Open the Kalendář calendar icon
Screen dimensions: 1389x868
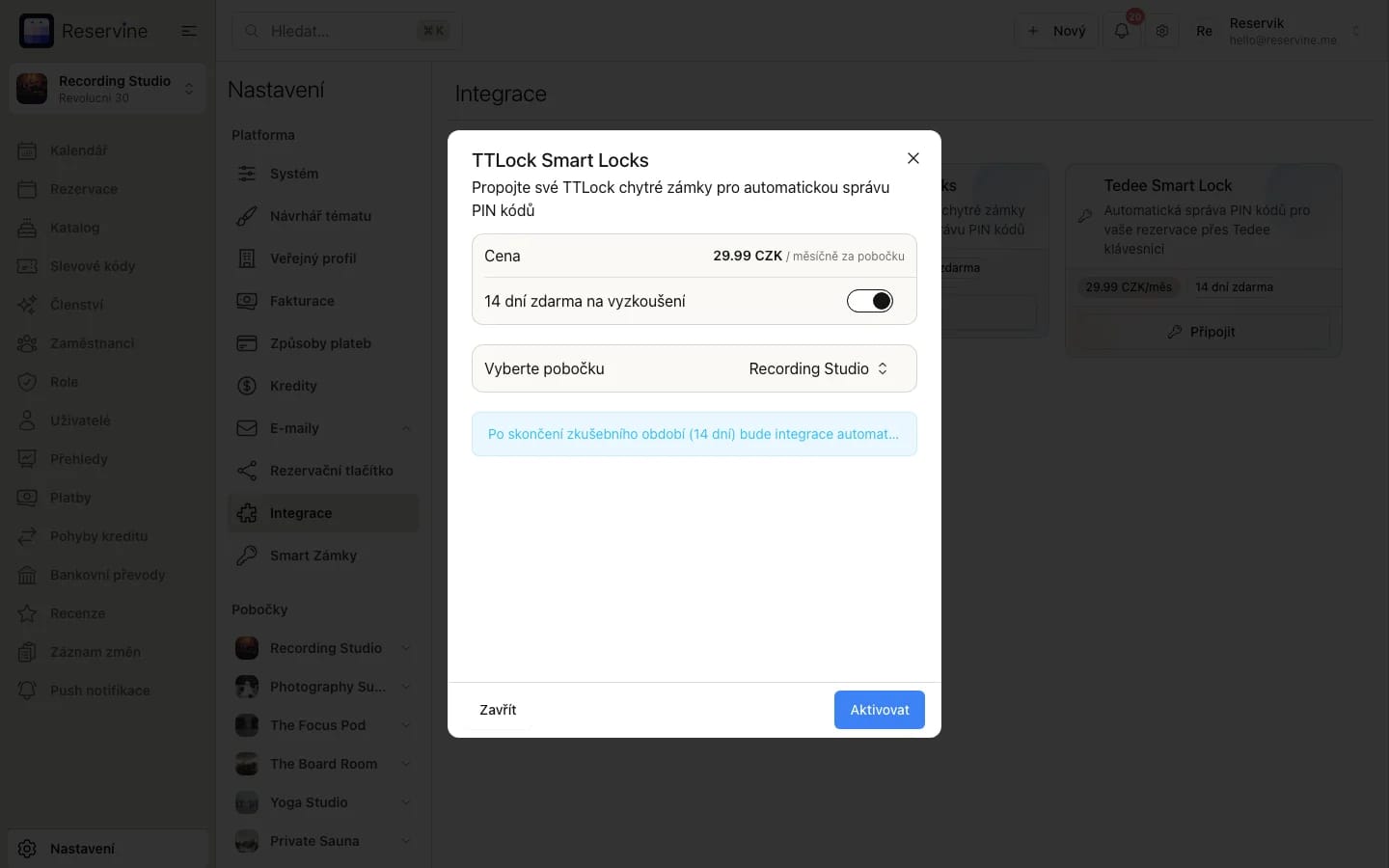[28, 150]
